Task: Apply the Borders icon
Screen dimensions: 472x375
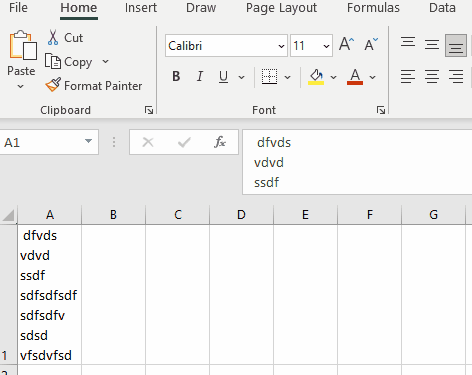Action: click(x=269, y=77)
